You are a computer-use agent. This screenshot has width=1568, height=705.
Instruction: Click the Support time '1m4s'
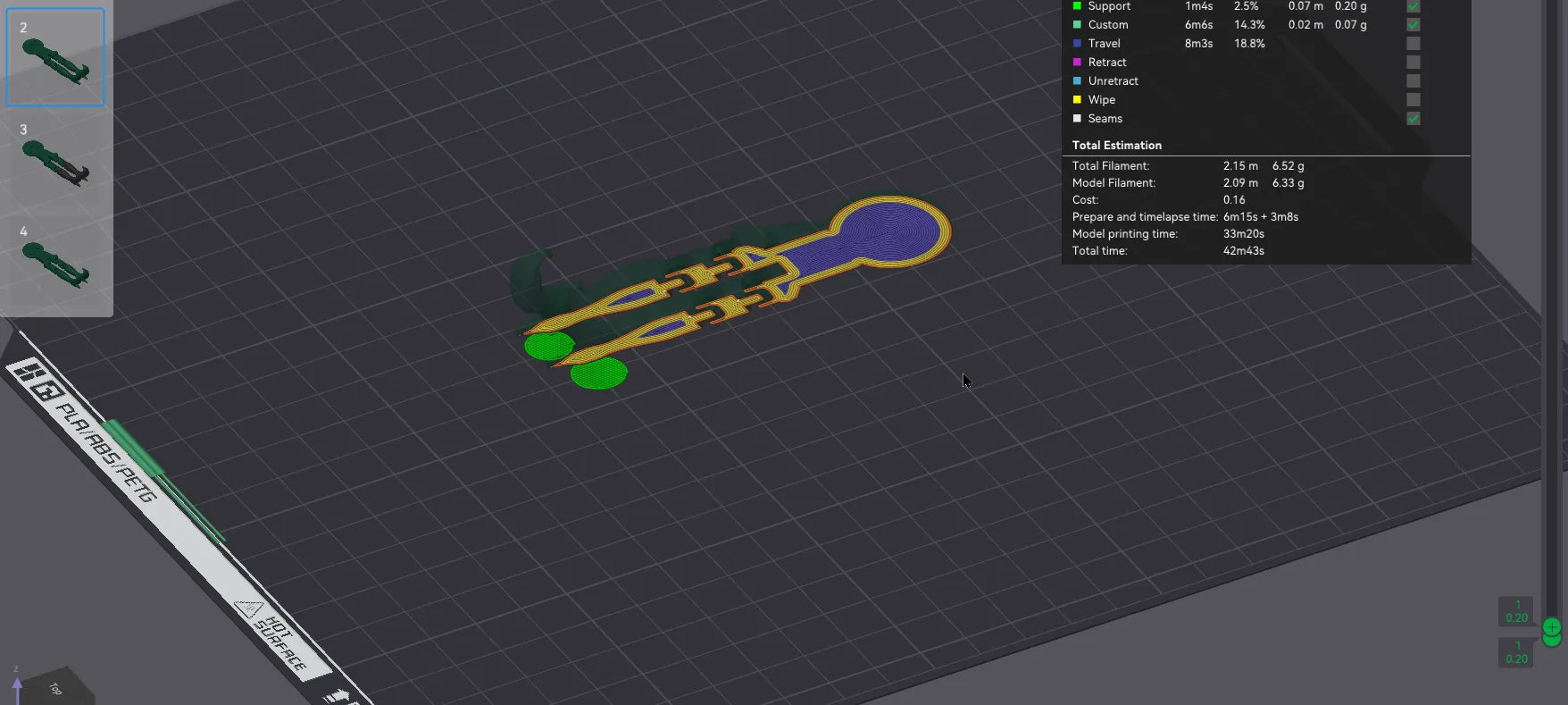[1198, 6]
